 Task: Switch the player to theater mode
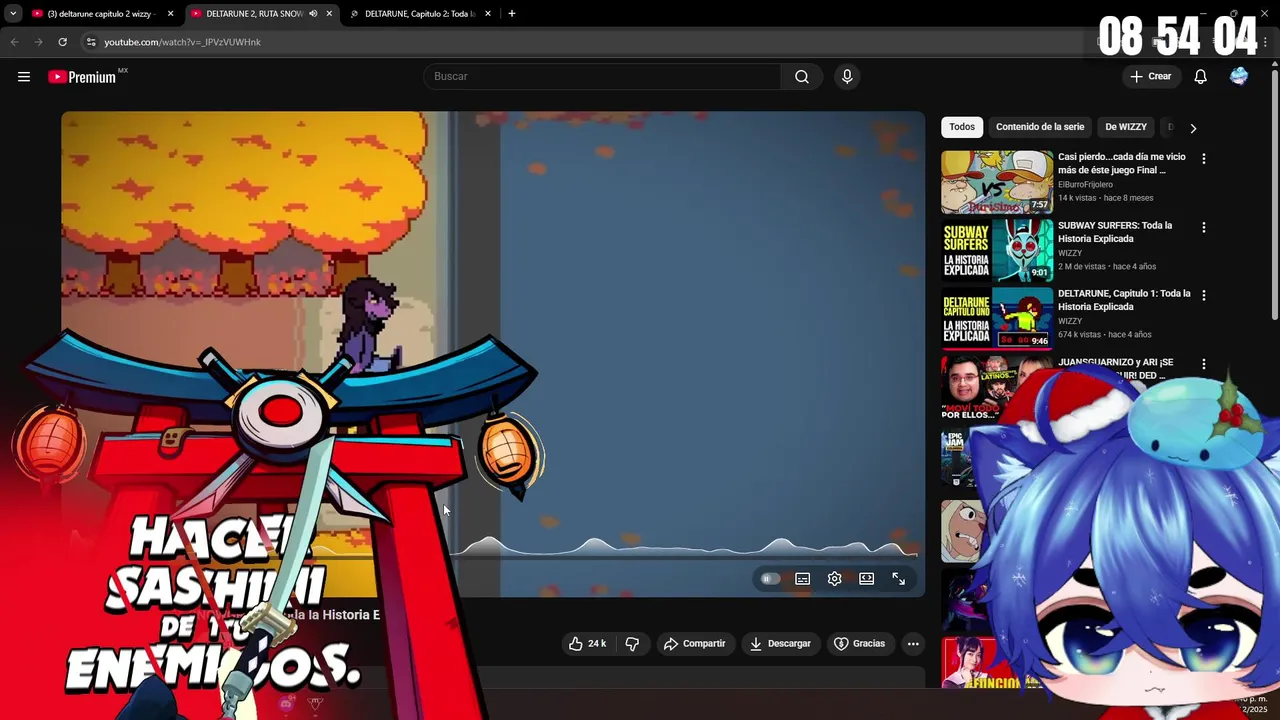pos(866,578)
